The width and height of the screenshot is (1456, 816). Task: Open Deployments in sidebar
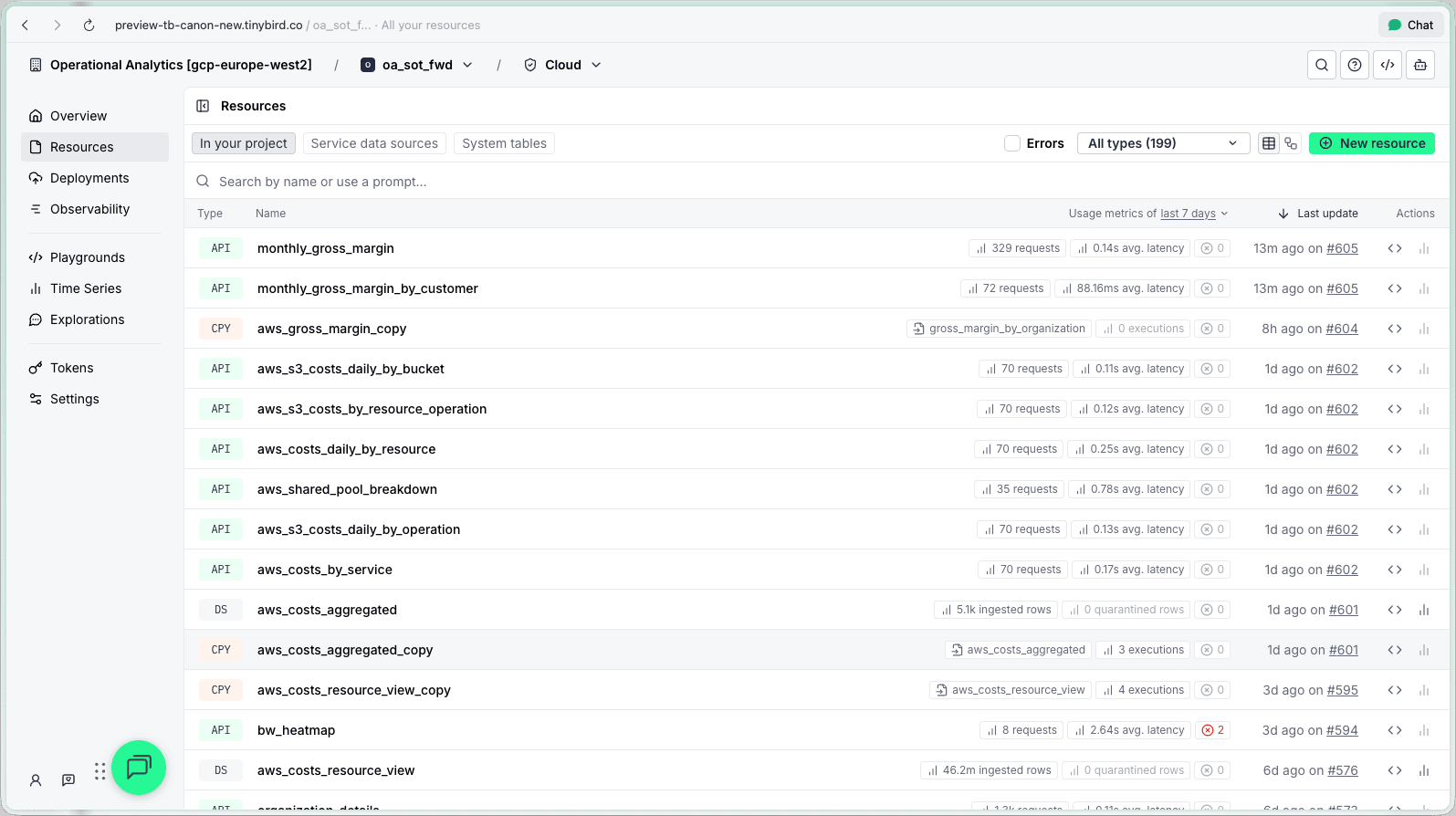tap(95, 178)
